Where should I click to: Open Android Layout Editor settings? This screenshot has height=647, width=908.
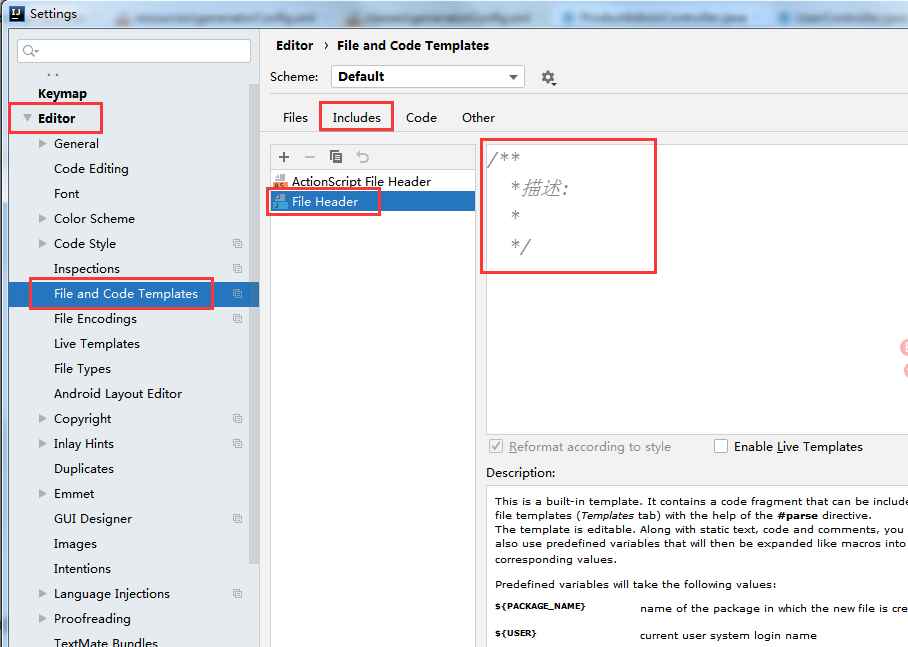tap(118, 394)
